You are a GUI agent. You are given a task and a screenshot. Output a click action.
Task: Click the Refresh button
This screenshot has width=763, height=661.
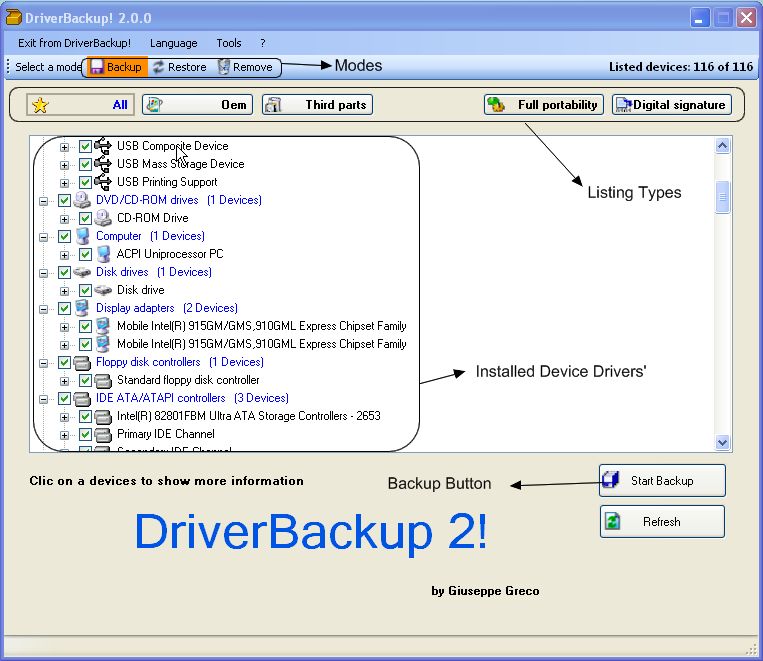(662, 521)
